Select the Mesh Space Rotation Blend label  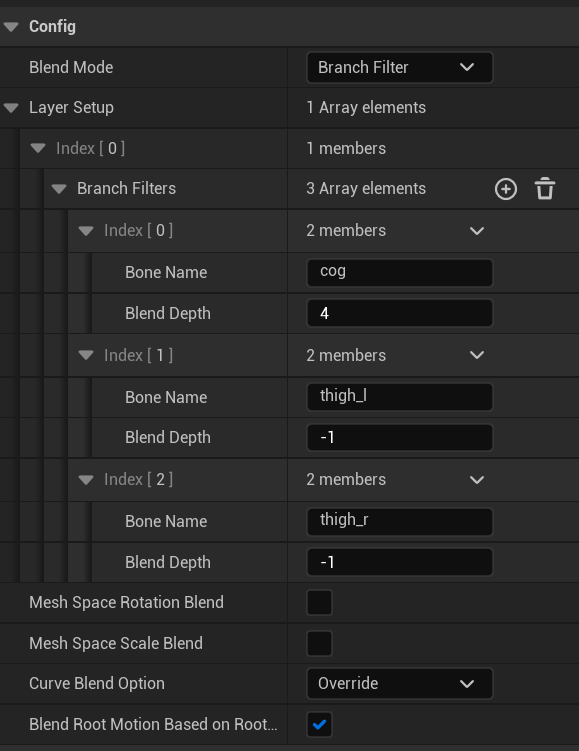pos(126,603)
